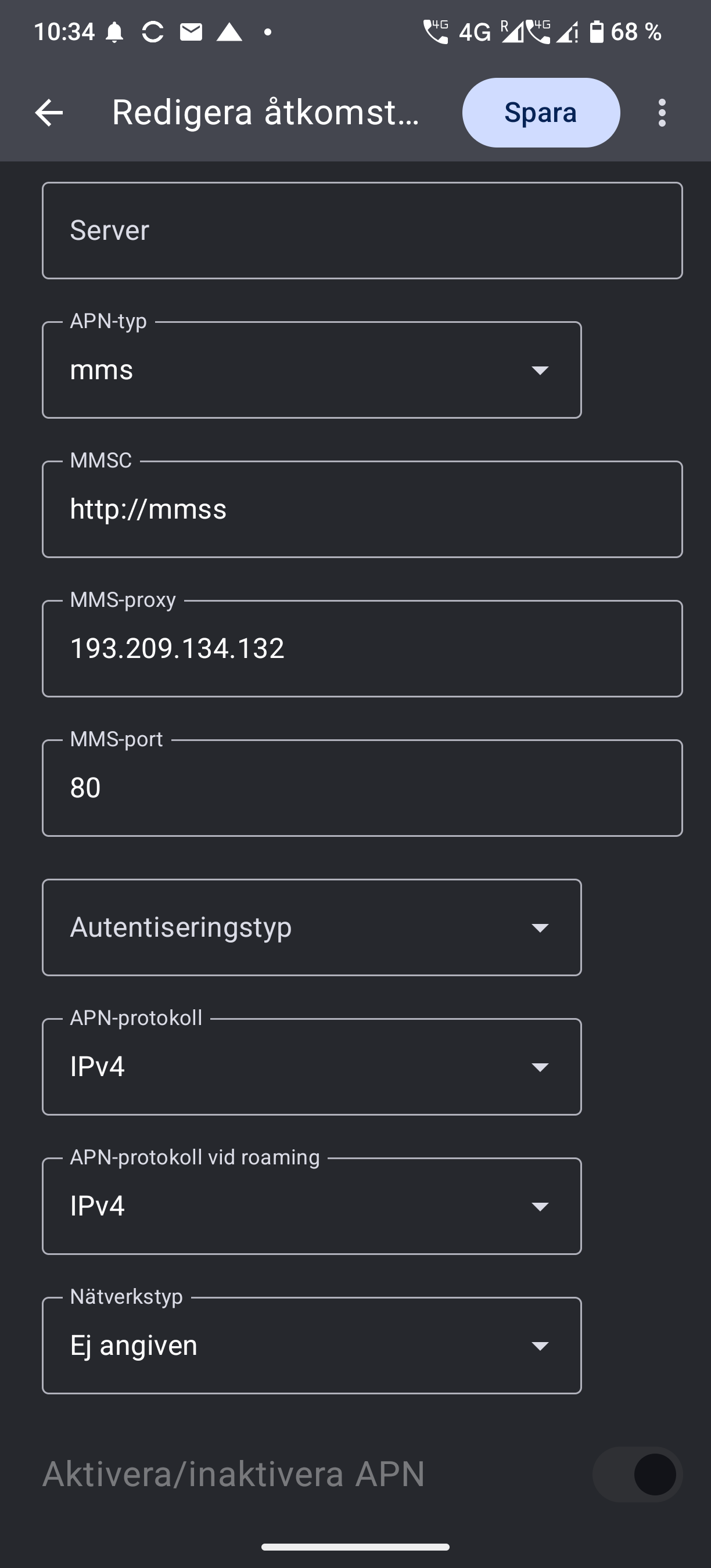The width and height of the screenshot is (711, 1568).
Task: Tap the notification bell status icon
Action: pos(114,32)
